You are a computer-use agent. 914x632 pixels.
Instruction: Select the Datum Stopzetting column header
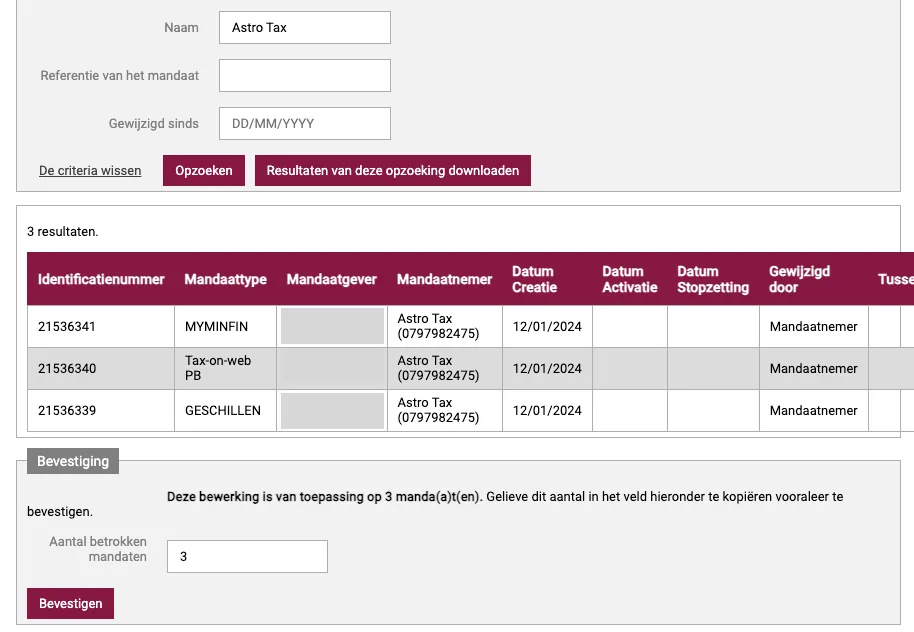point(713,279)
